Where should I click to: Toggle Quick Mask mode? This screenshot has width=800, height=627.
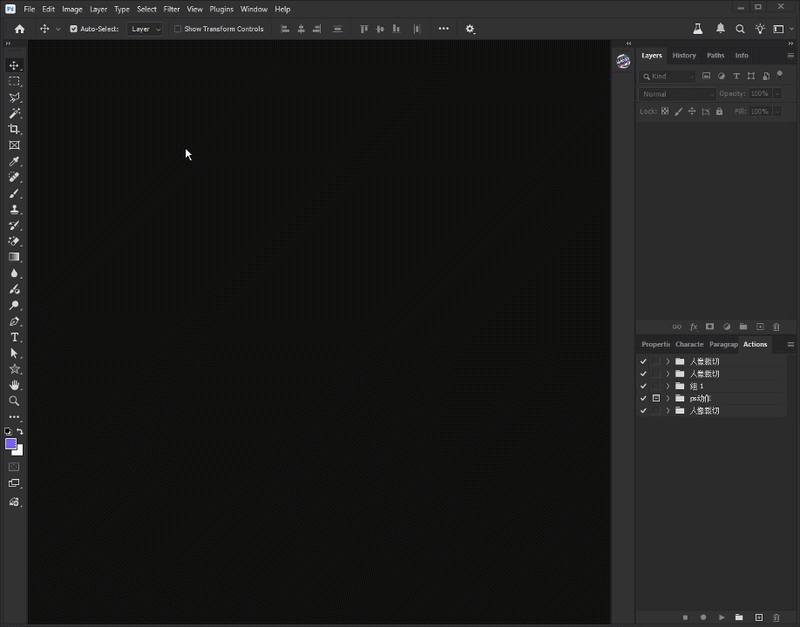[14, 467]
